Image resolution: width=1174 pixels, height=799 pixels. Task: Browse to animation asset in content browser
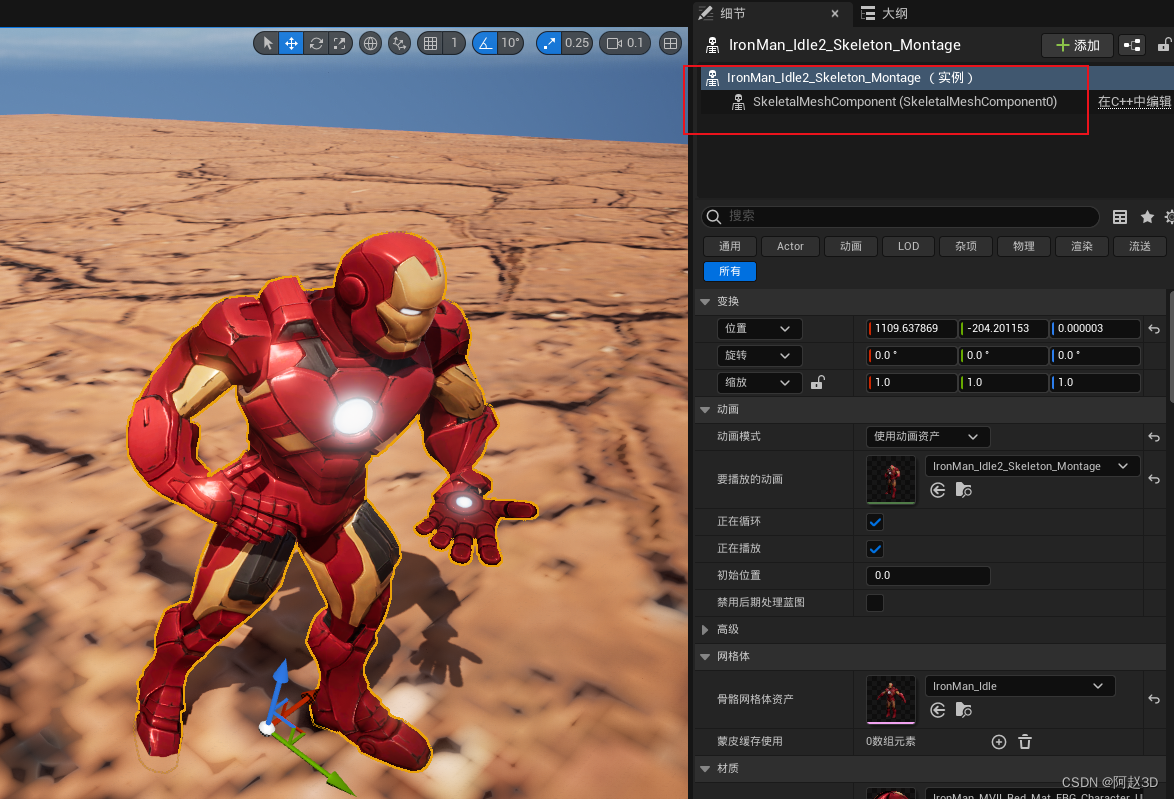964,490
